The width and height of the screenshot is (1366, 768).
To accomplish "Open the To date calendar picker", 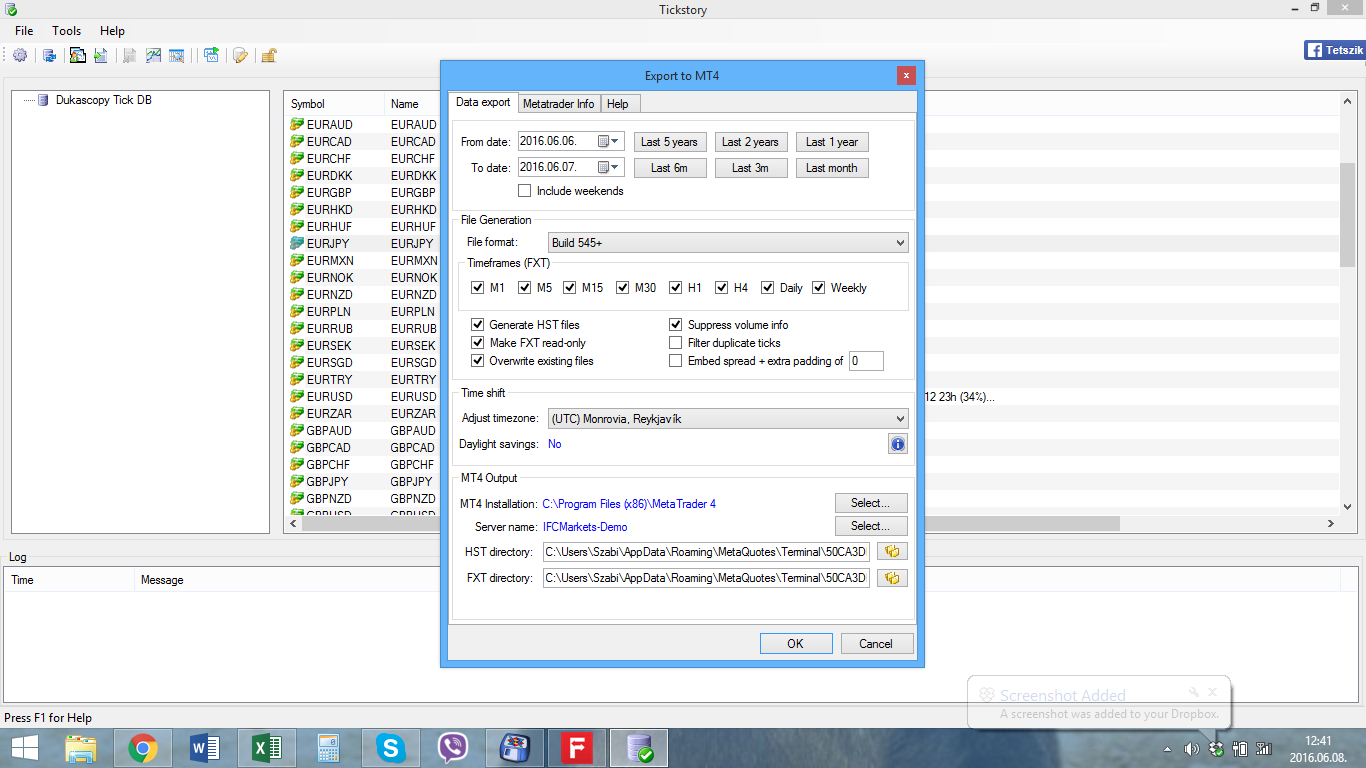I will click(x=609, y=167).
